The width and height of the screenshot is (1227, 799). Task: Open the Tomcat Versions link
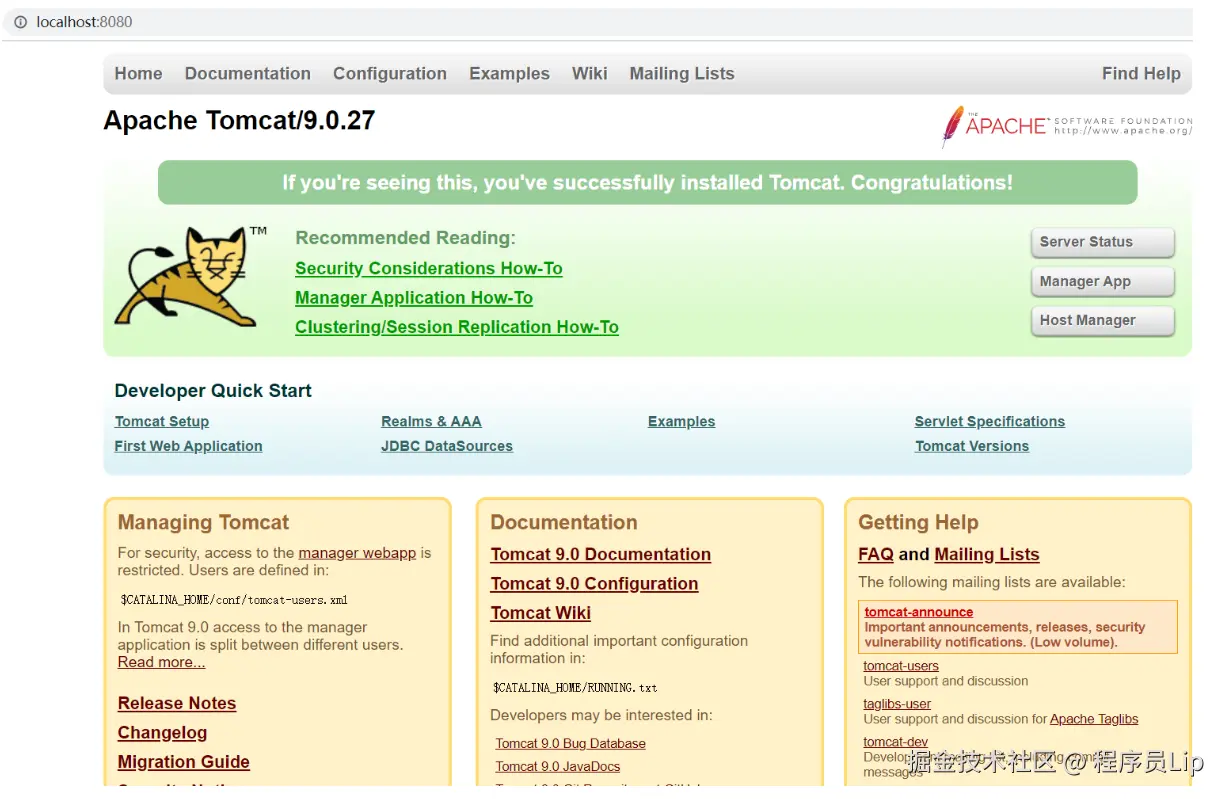[972, 447]
